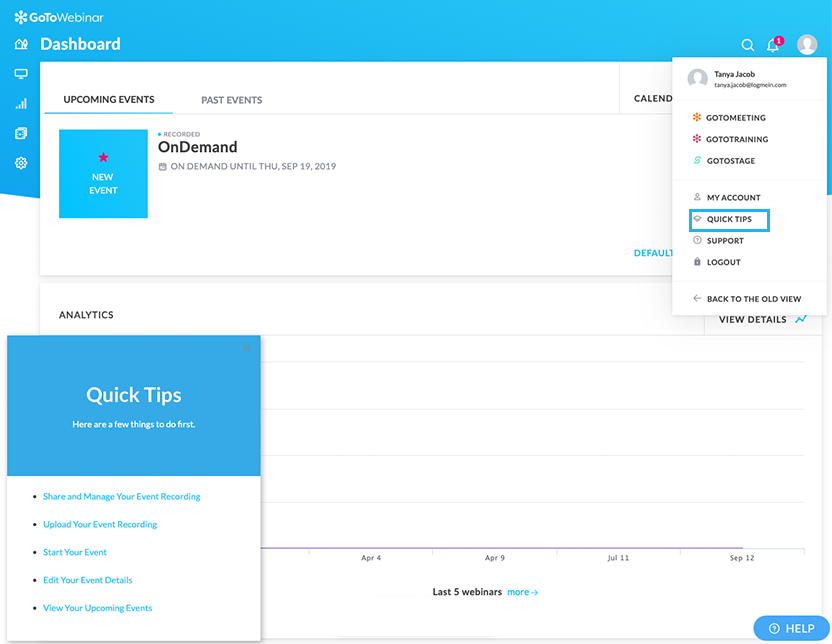832x644 pixels.
Task: Click the Dashboard page title
Action: 80,44
